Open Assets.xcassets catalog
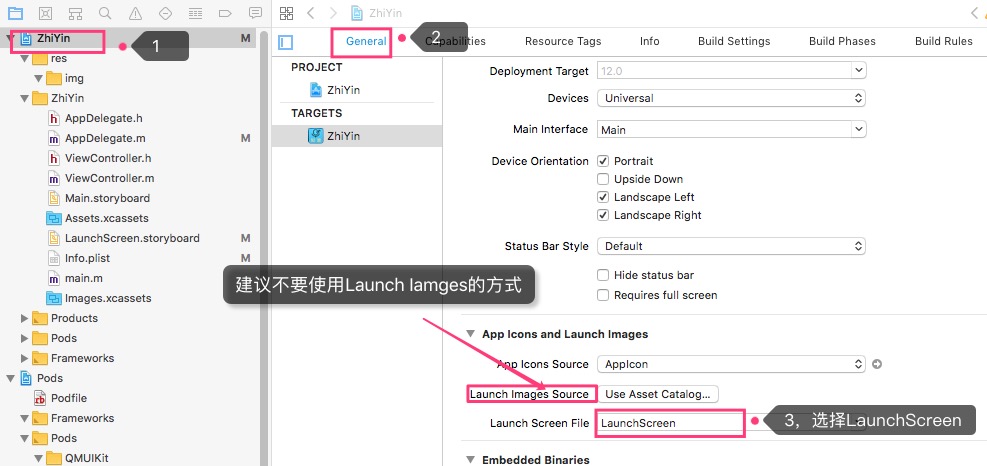The height and width of the screenshot is (466, 987). (106, 219)
